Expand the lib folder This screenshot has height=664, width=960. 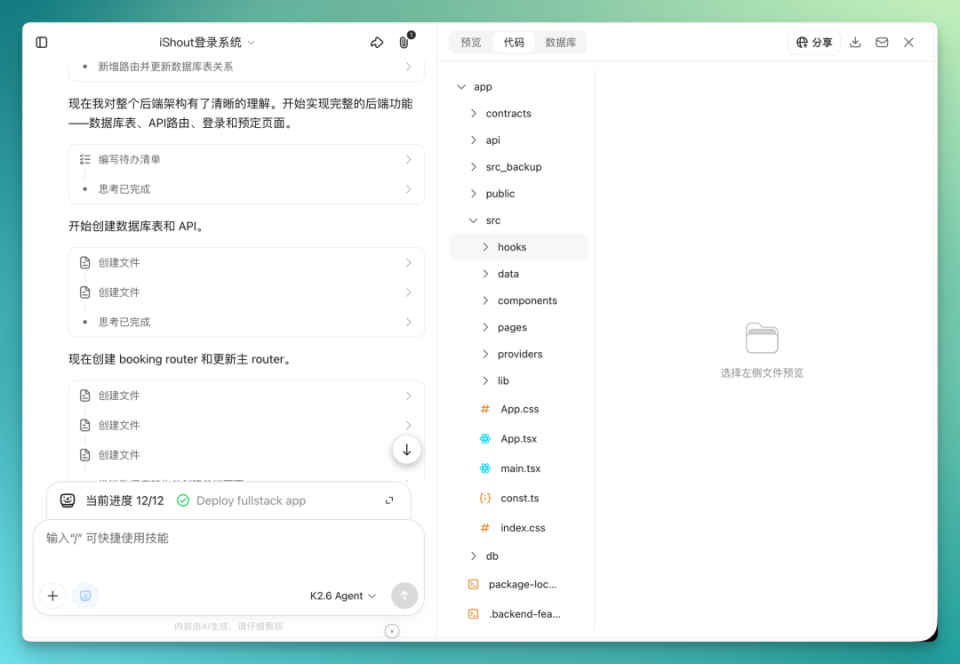pos(485,381)
